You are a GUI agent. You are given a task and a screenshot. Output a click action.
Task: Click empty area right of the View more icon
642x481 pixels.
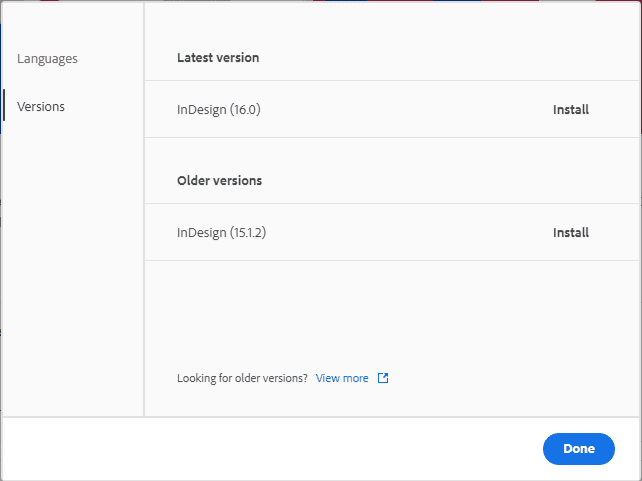[500, 378]
